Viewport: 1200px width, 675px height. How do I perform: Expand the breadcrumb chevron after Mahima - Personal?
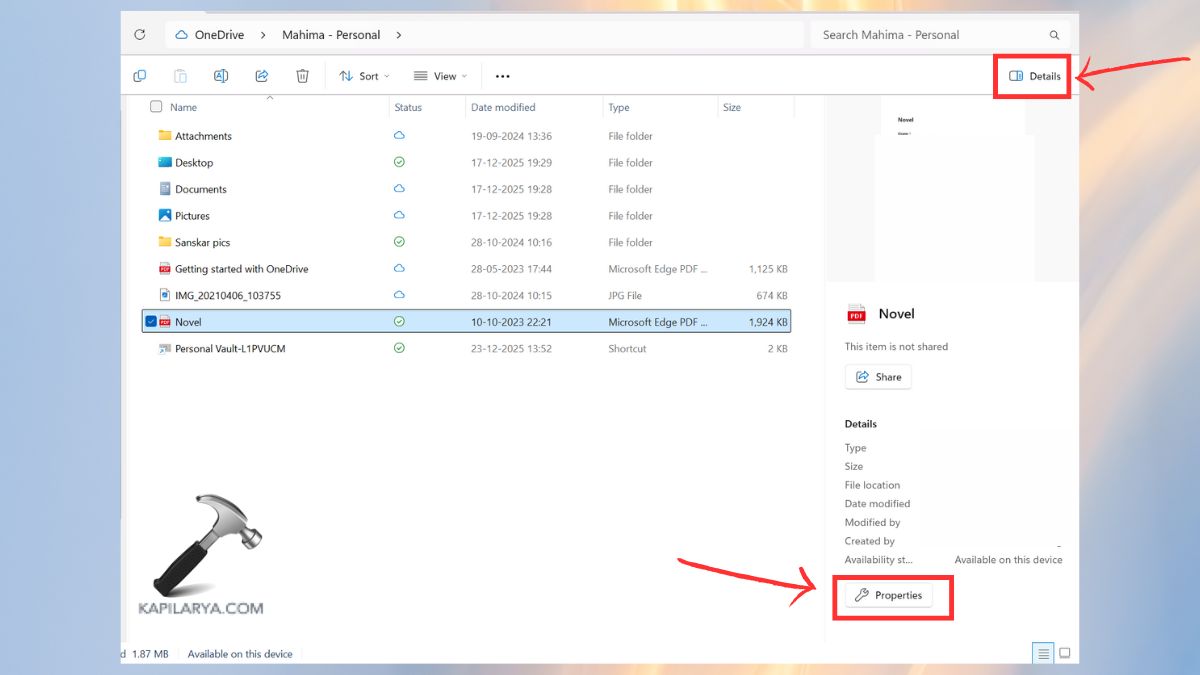coord(397,34)
